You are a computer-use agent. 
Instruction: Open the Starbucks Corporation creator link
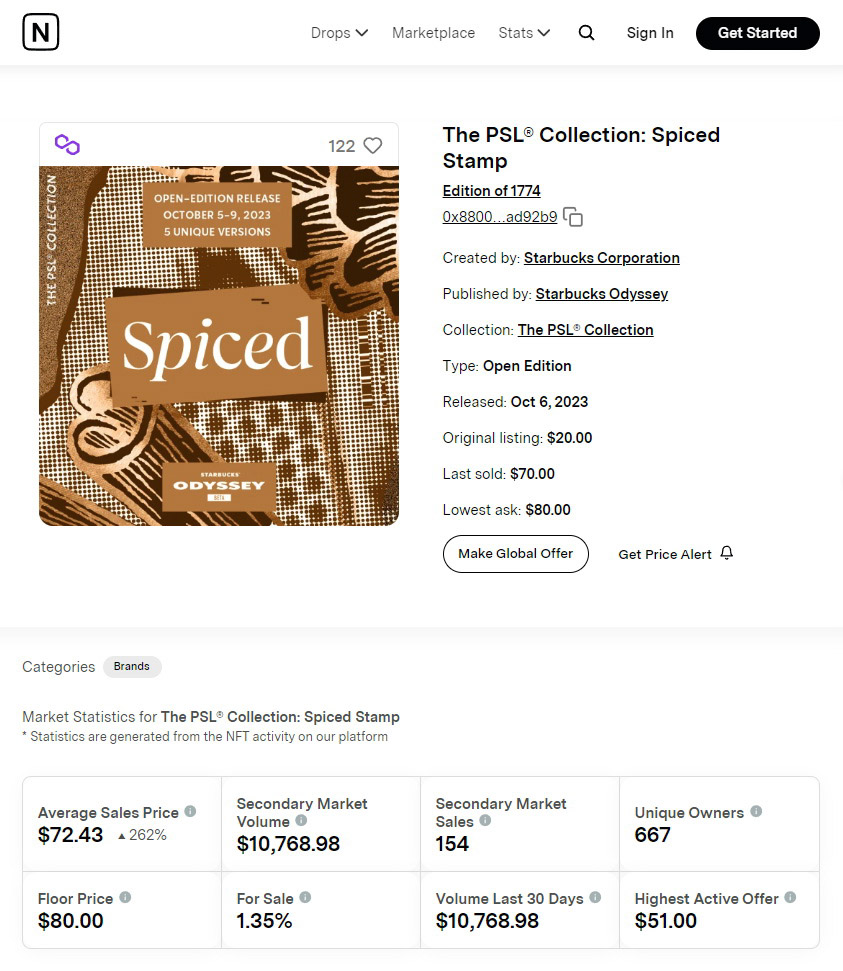[x=601, y=258]
